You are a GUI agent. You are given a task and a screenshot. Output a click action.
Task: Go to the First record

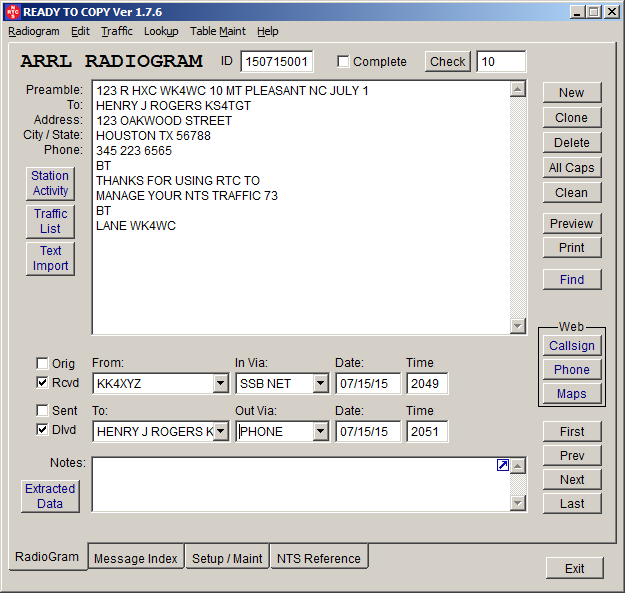click(x=572, y=432)
